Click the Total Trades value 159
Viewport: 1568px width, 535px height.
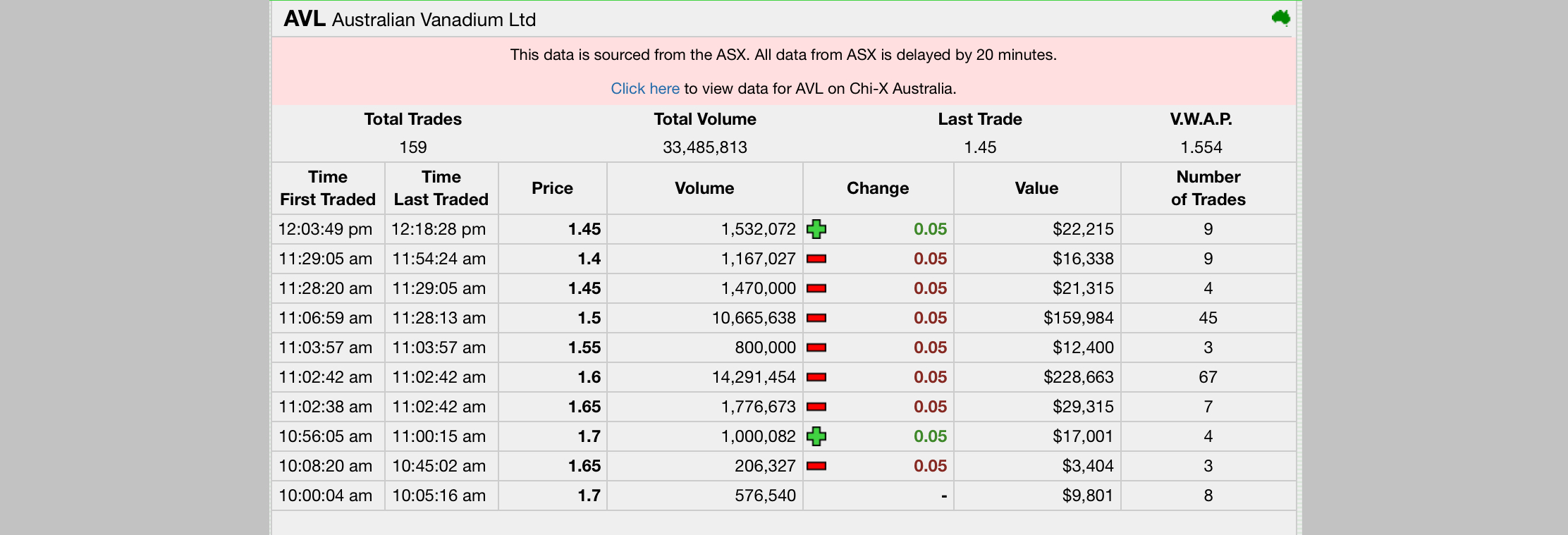413,147
